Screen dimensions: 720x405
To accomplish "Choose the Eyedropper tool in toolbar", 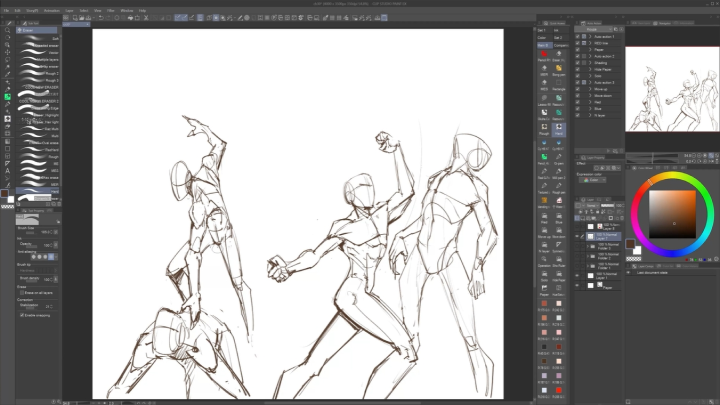I will (7, 74).
